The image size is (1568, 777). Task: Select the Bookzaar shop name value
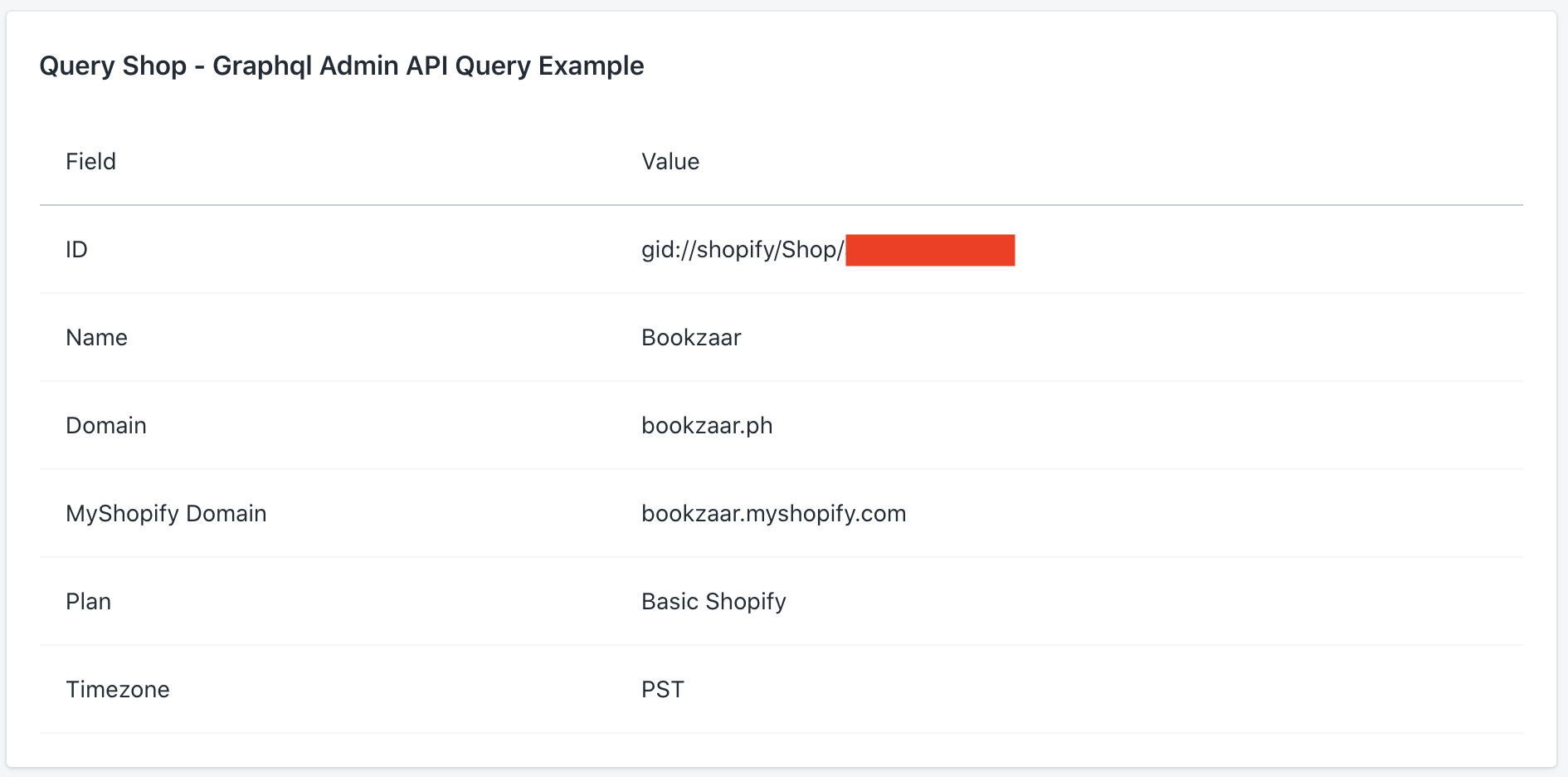tap(691, 337)
